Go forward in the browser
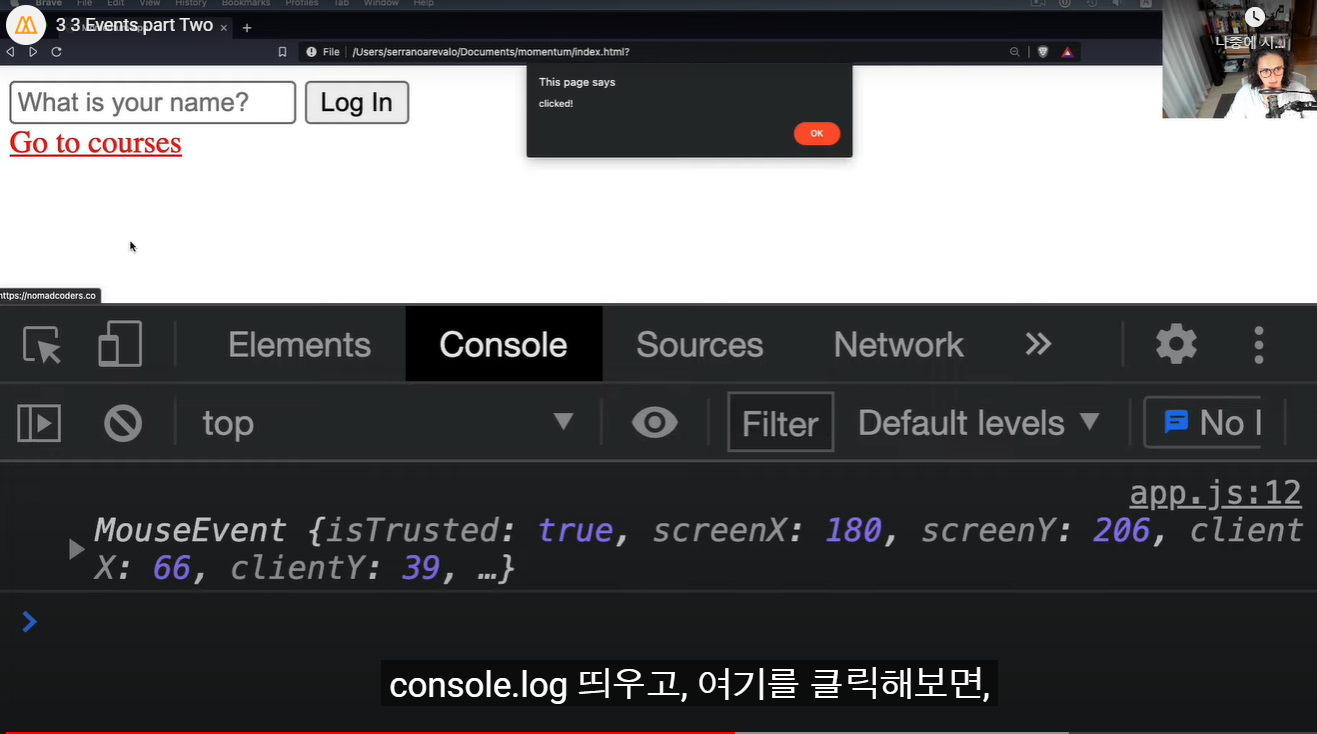Viewport: 1317px width, 734px height. click(x=33, y=52)
